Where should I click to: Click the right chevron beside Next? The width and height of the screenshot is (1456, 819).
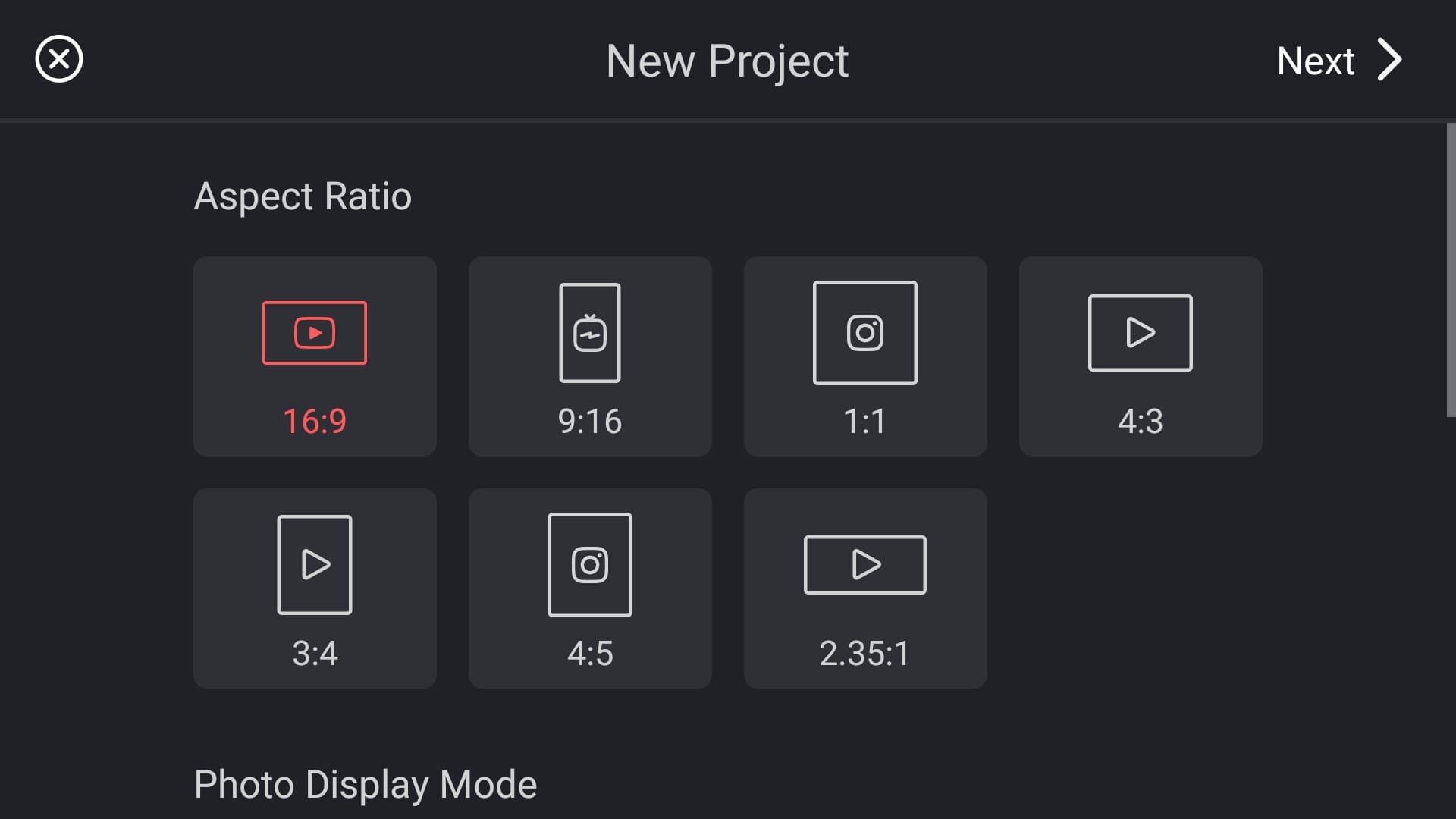pyautogui.click(x=1390, y=60)
